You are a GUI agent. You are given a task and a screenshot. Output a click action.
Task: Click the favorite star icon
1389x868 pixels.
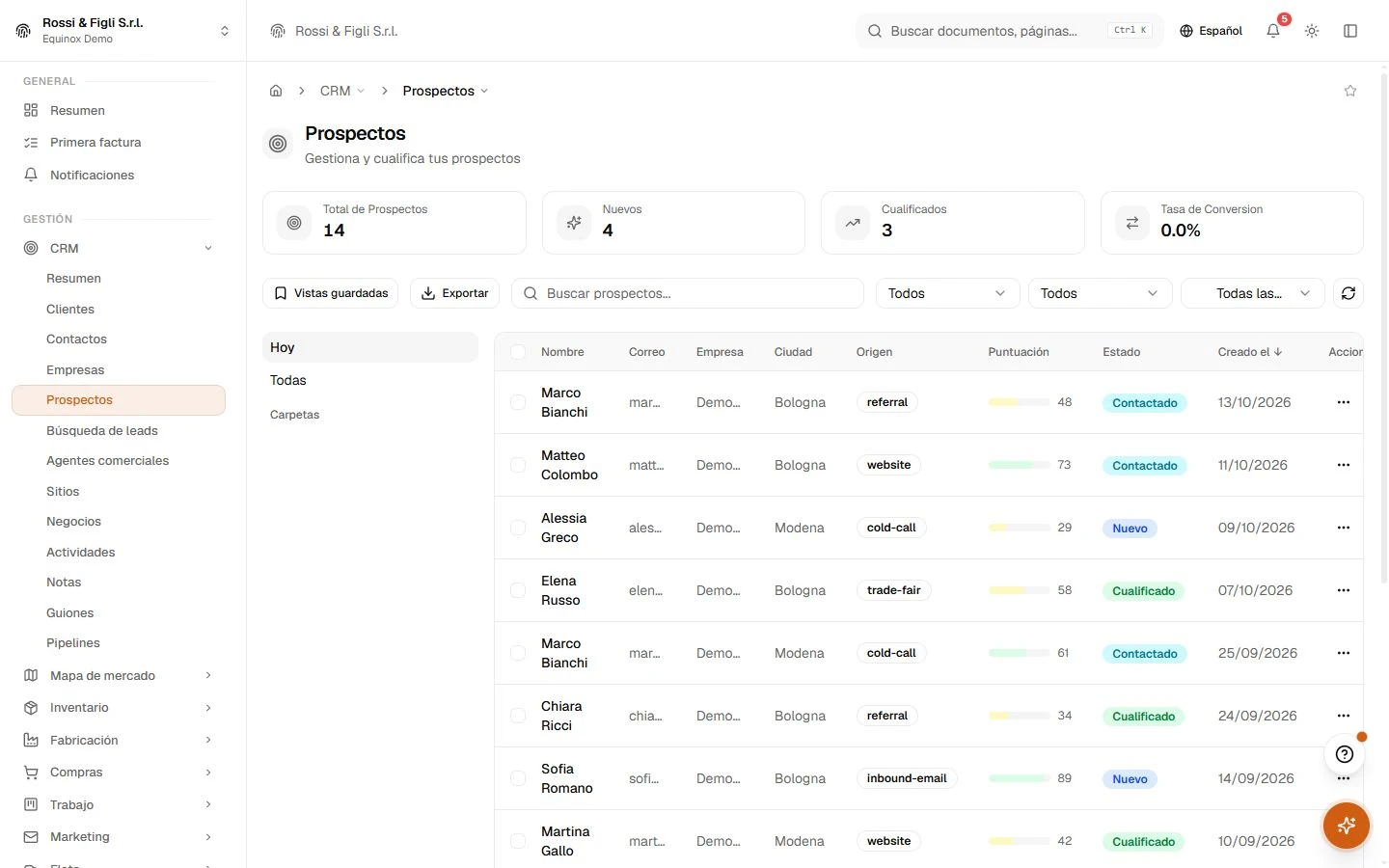coord(1350,91)
